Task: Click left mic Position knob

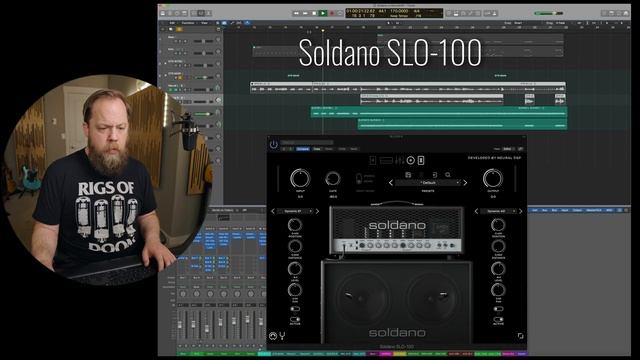Action: pyautogui.click(x=294, y=225)
